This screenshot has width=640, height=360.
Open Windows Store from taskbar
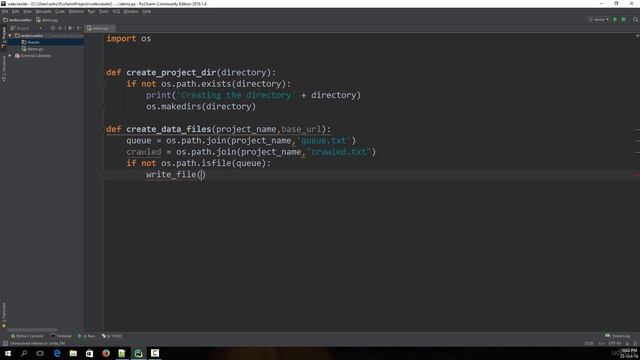[89, 353]
